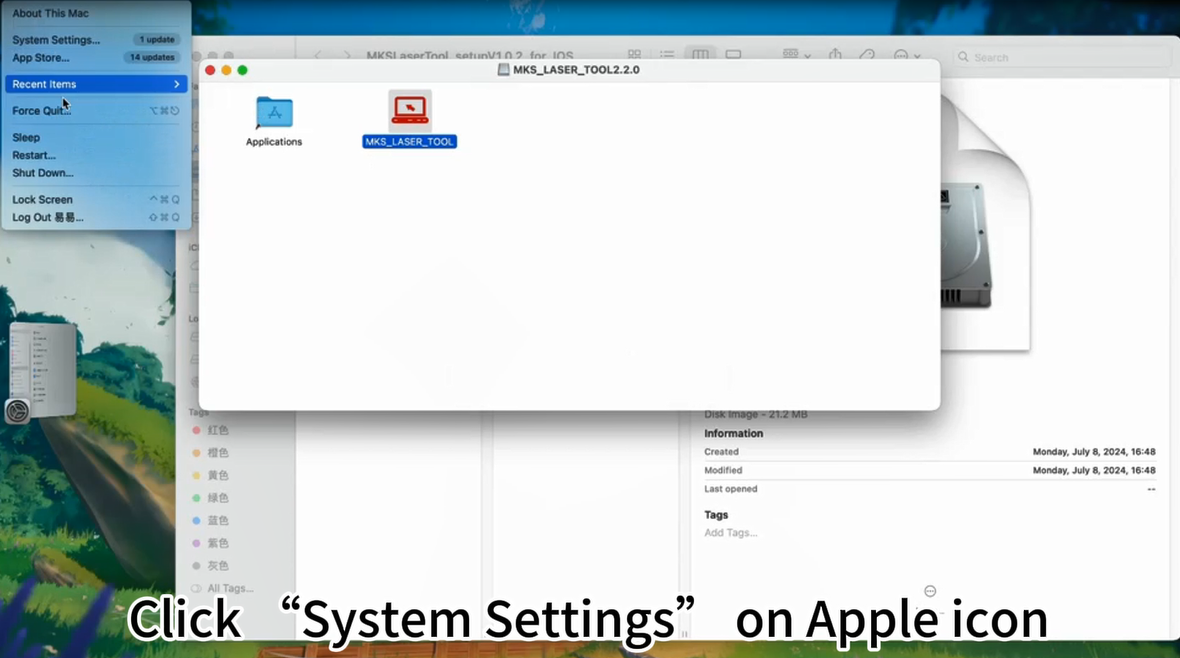Open the Finder action menu dropdown
Image resolution: width=1180 pixels, height=658 pixels.
907,55
